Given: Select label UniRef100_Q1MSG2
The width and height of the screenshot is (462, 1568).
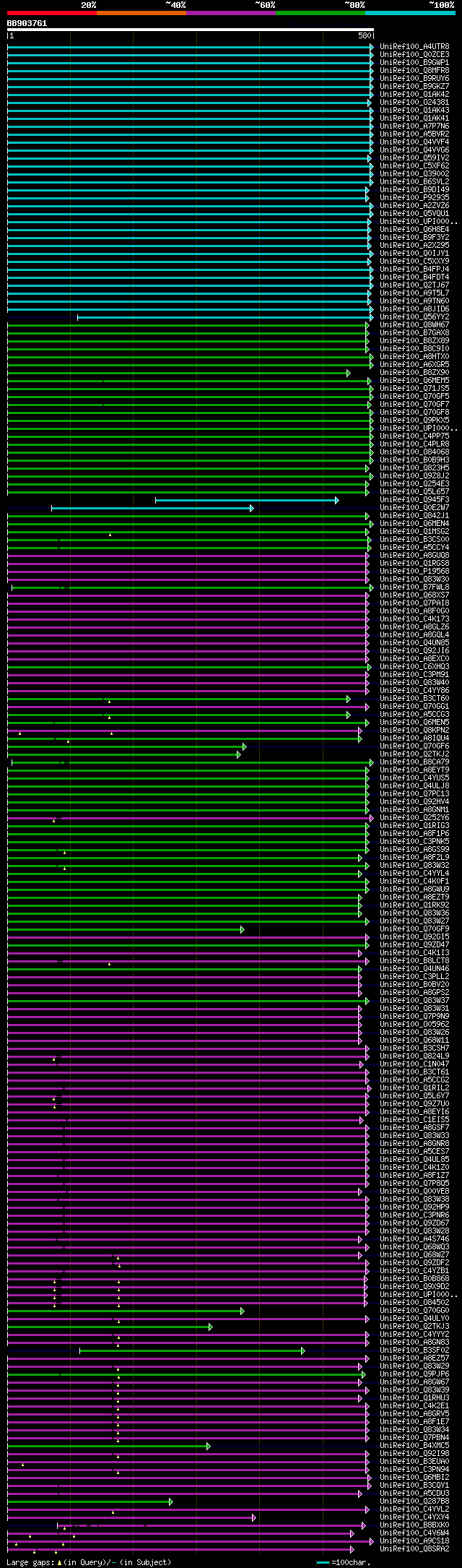Looking at the screenshot, I should (x=414, y=532).
